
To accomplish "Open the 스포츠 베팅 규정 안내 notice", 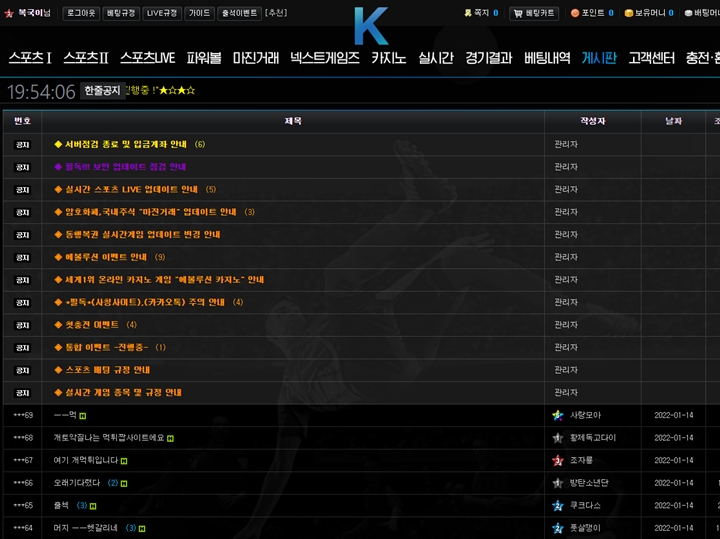I will (107, 370).
